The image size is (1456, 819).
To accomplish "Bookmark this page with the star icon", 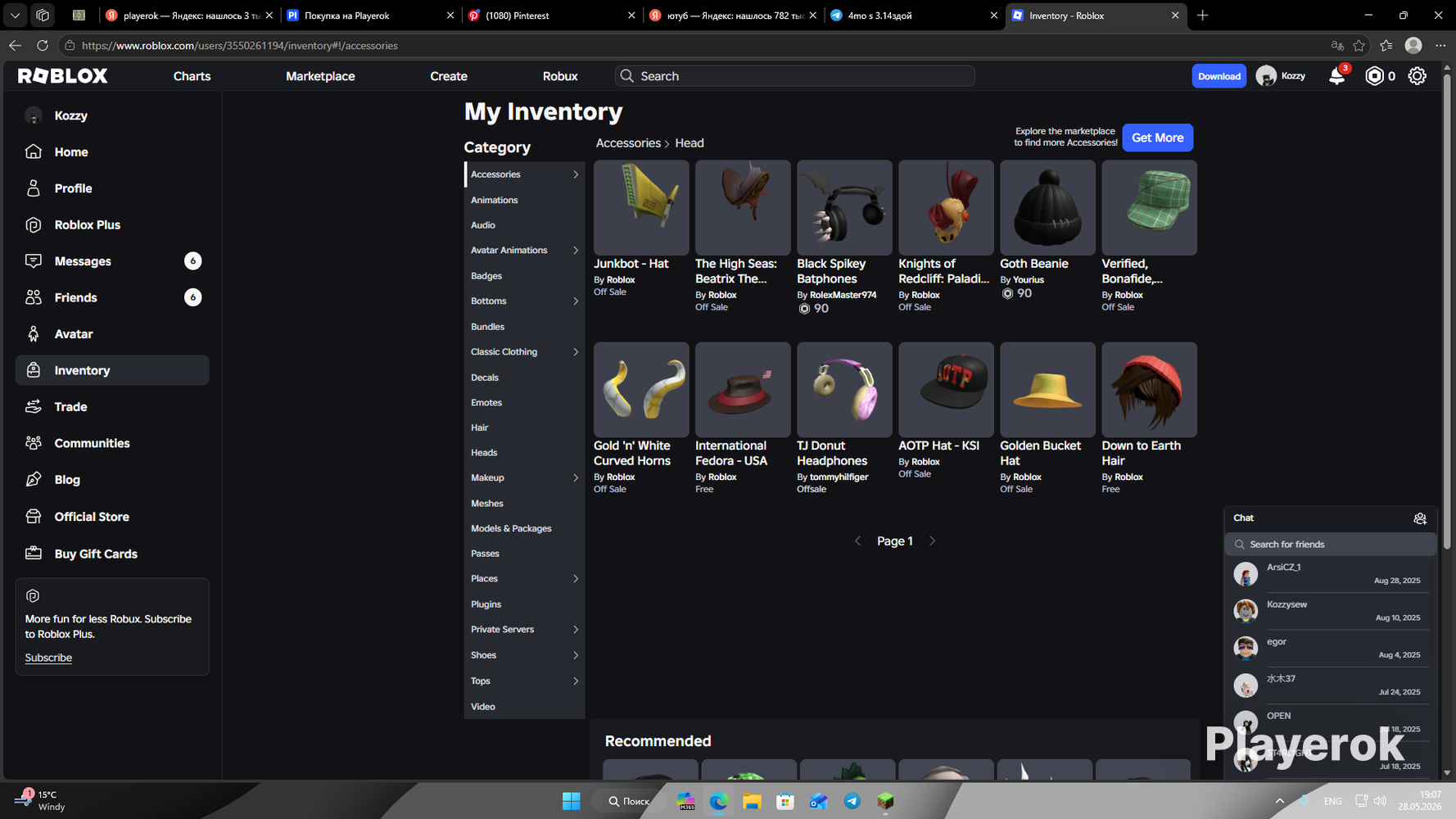I will pos(1359,46).
